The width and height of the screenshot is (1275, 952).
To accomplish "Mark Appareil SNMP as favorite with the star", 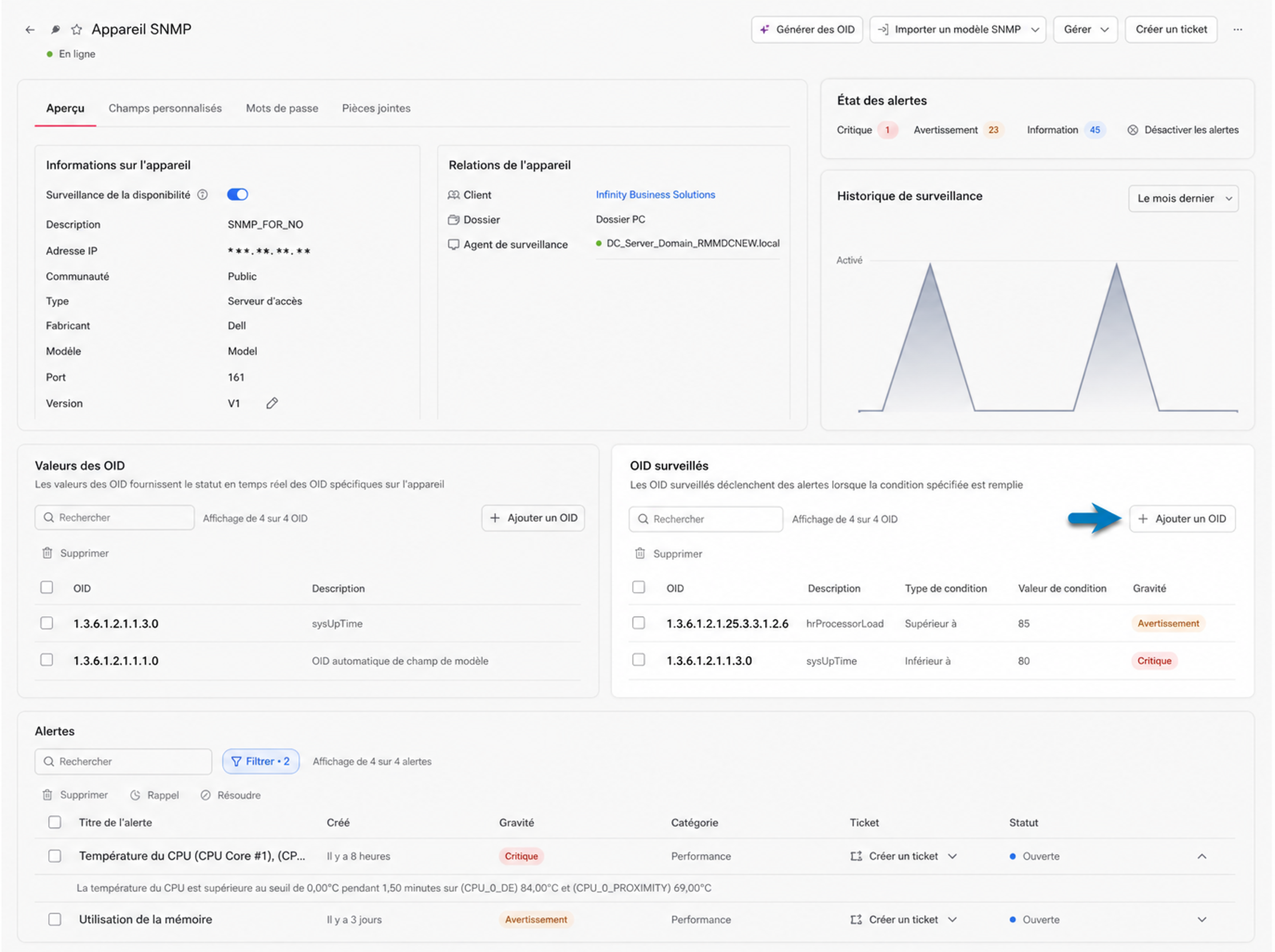I will click(77, 29).
